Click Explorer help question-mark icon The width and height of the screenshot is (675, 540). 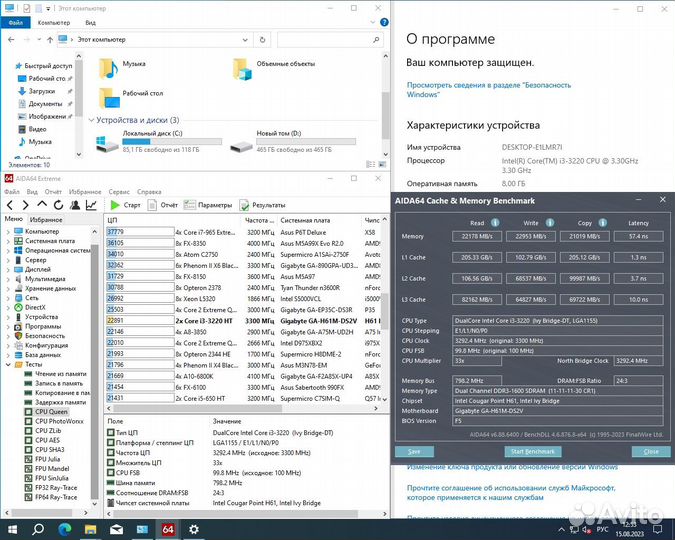pos(384,22)
